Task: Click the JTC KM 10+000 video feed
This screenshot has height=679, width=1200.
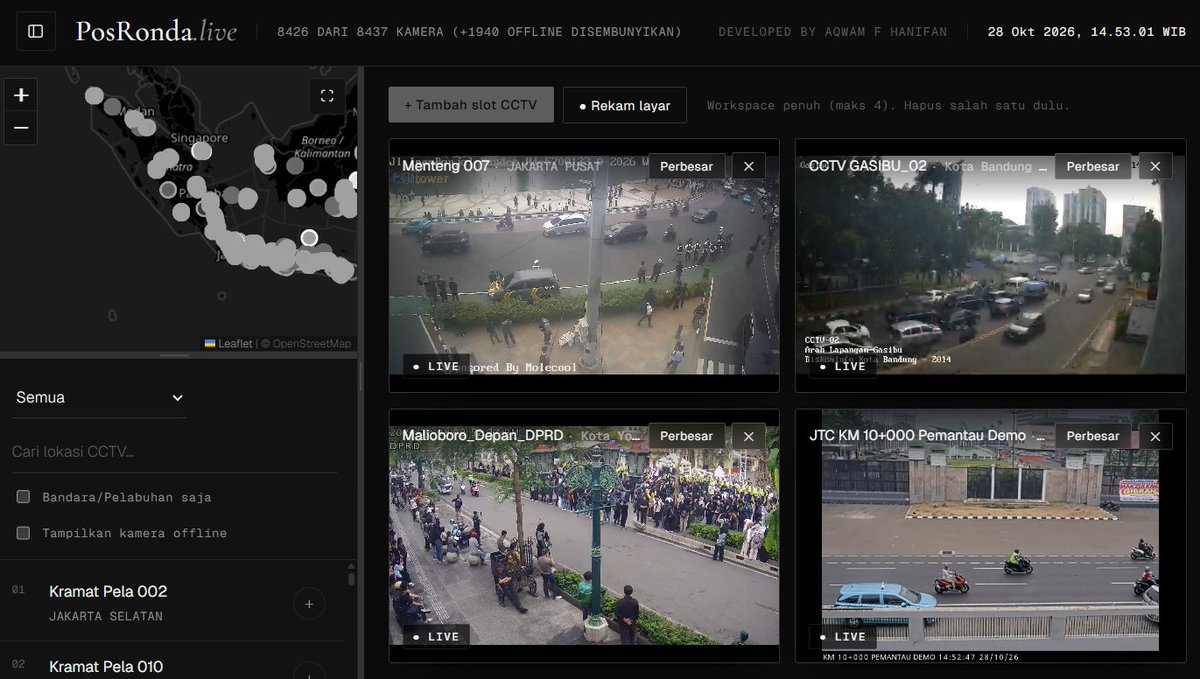Action: click(990, 535)
